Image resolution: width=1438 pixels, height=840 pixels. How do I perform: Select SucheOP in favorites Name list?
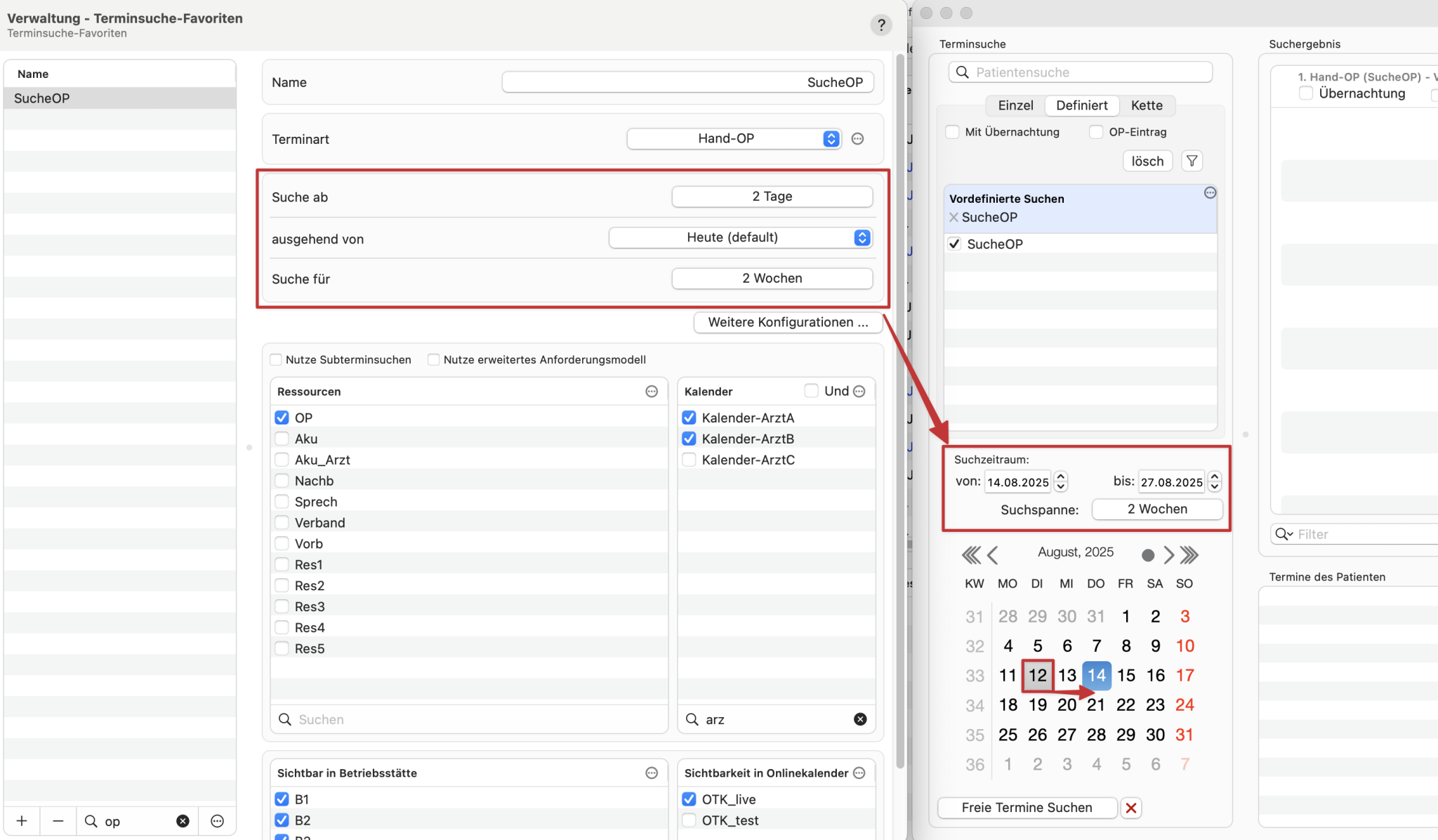[120, 98]
